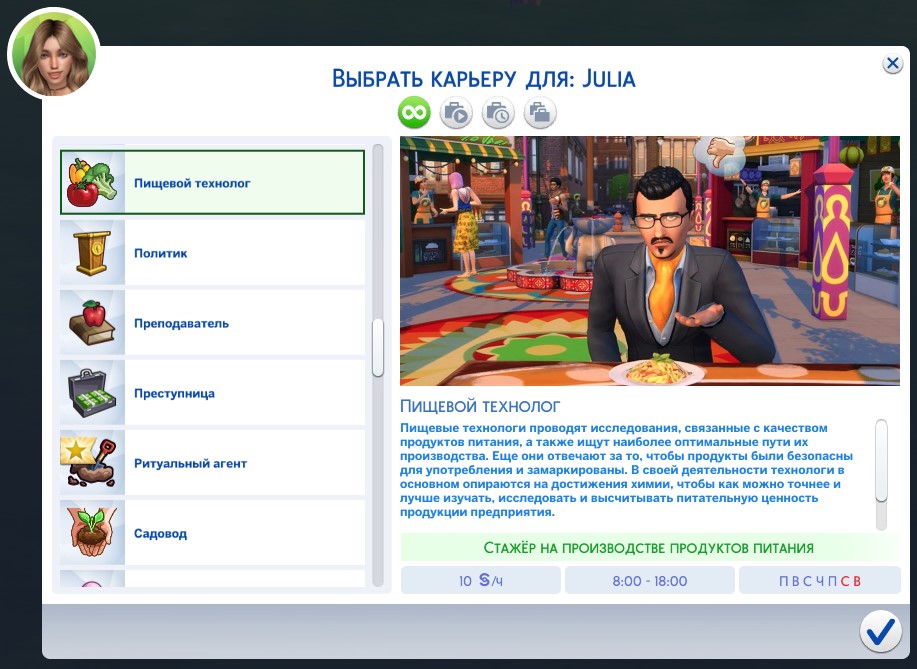This screenshot has width=917, height=669.
Task: Click the money briefcase icon for Преступница
Action: coord(92,392)
